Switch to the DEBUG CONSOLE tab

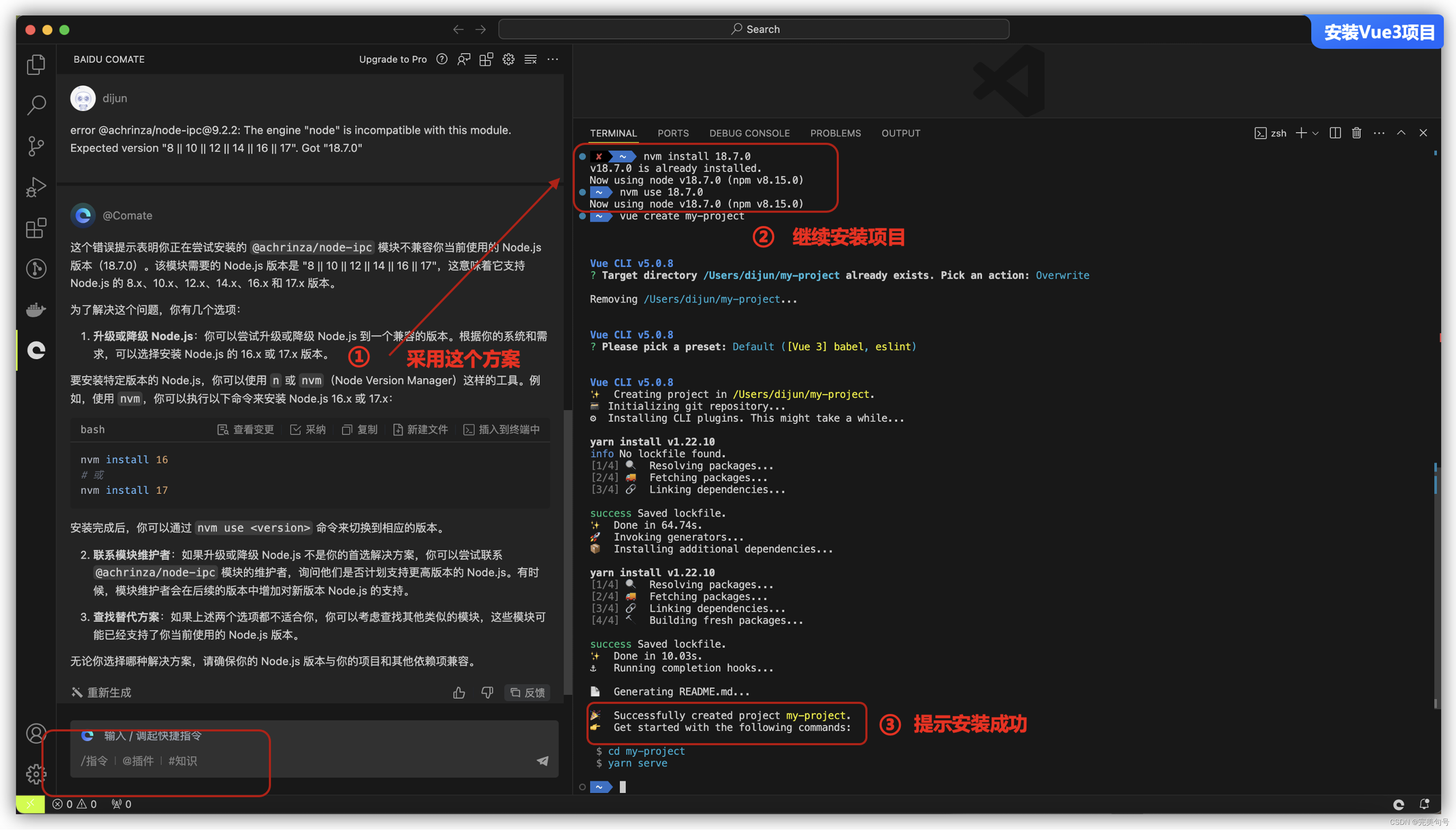[x=749, y=133]
